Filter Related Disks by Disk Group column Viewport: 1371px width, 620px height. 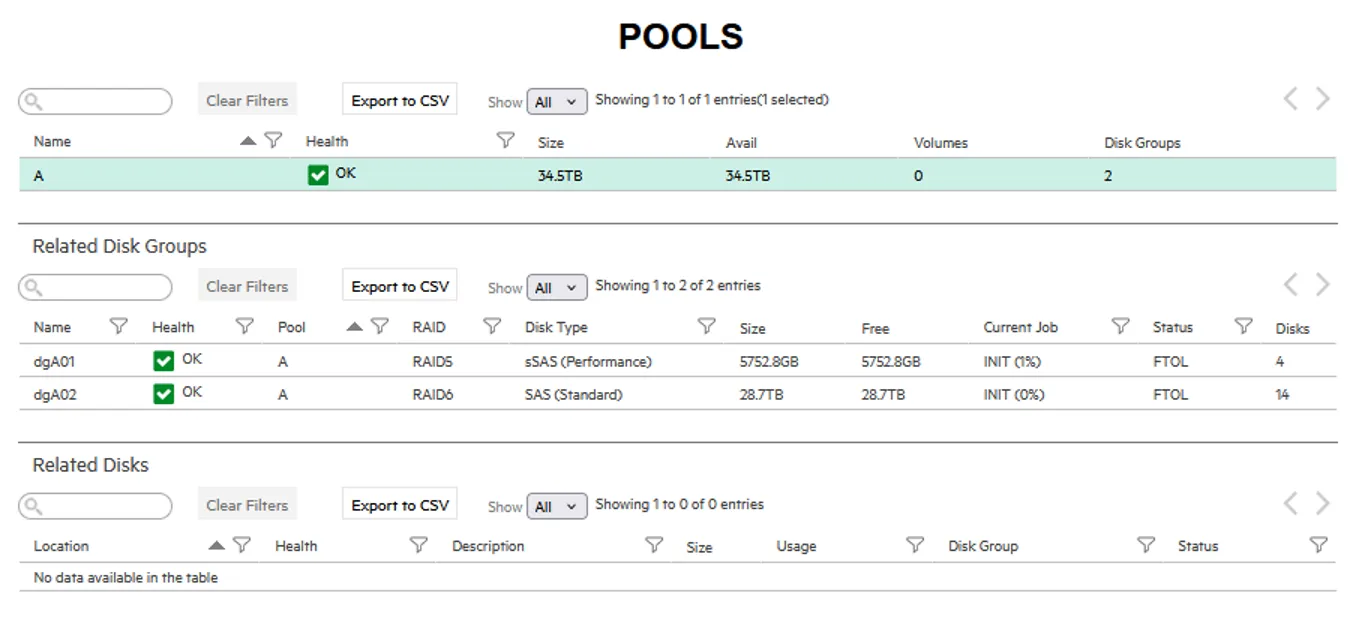tap(1146, 546)
